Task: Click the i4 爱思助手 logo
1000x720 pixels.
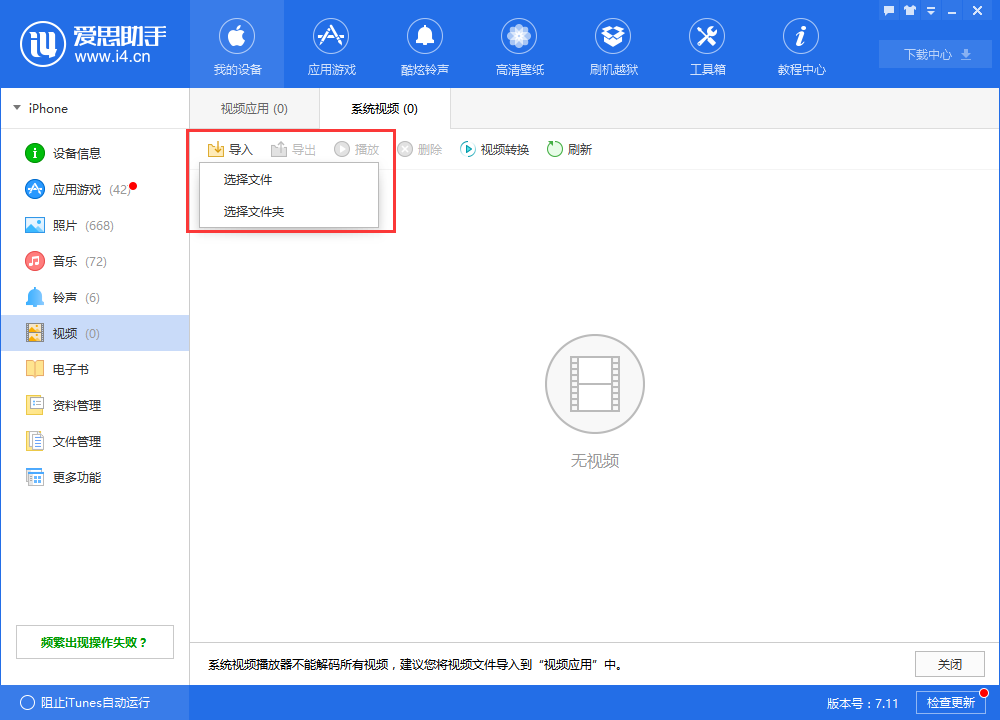Action: [93, 44]
